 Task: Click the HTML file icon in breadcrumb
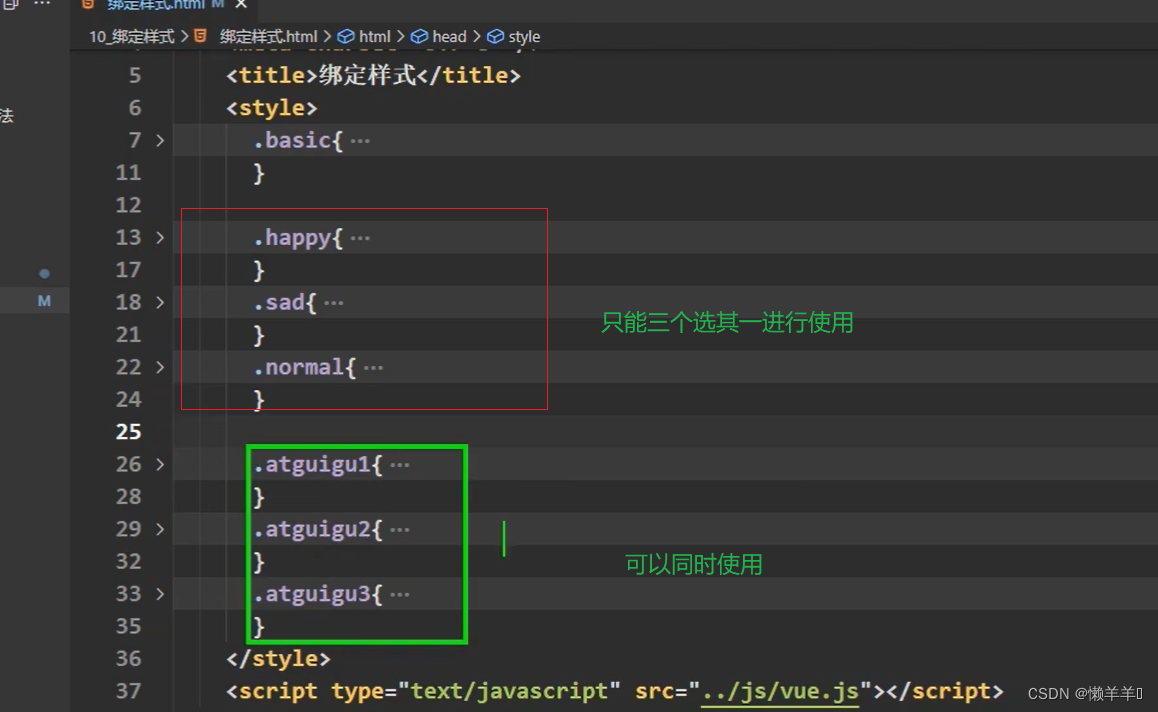coord(200,35)
